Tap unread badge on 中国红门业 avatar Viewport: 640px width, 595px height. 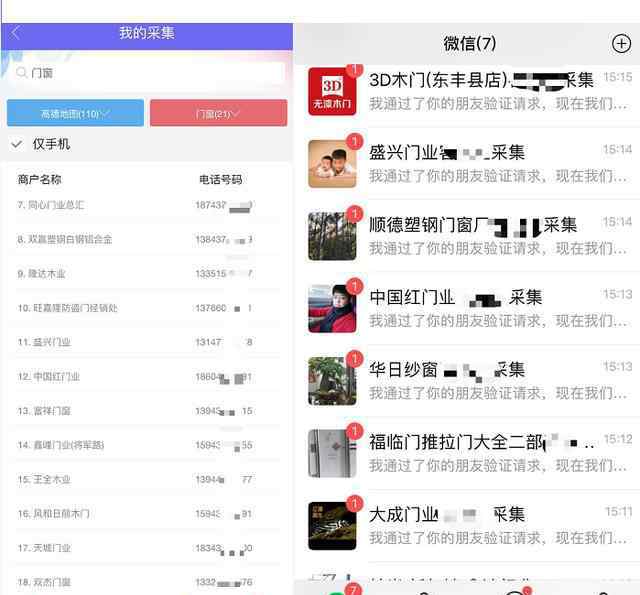click(354, 286)
